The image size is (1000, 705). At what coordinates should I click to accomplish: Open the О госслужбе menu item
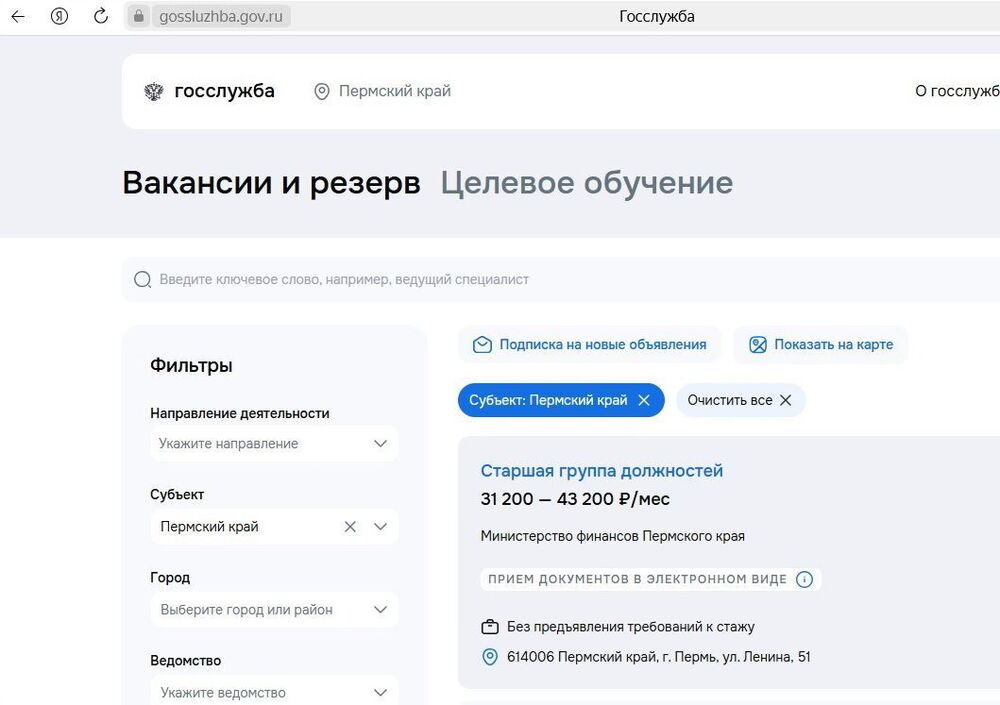[957, 91]
